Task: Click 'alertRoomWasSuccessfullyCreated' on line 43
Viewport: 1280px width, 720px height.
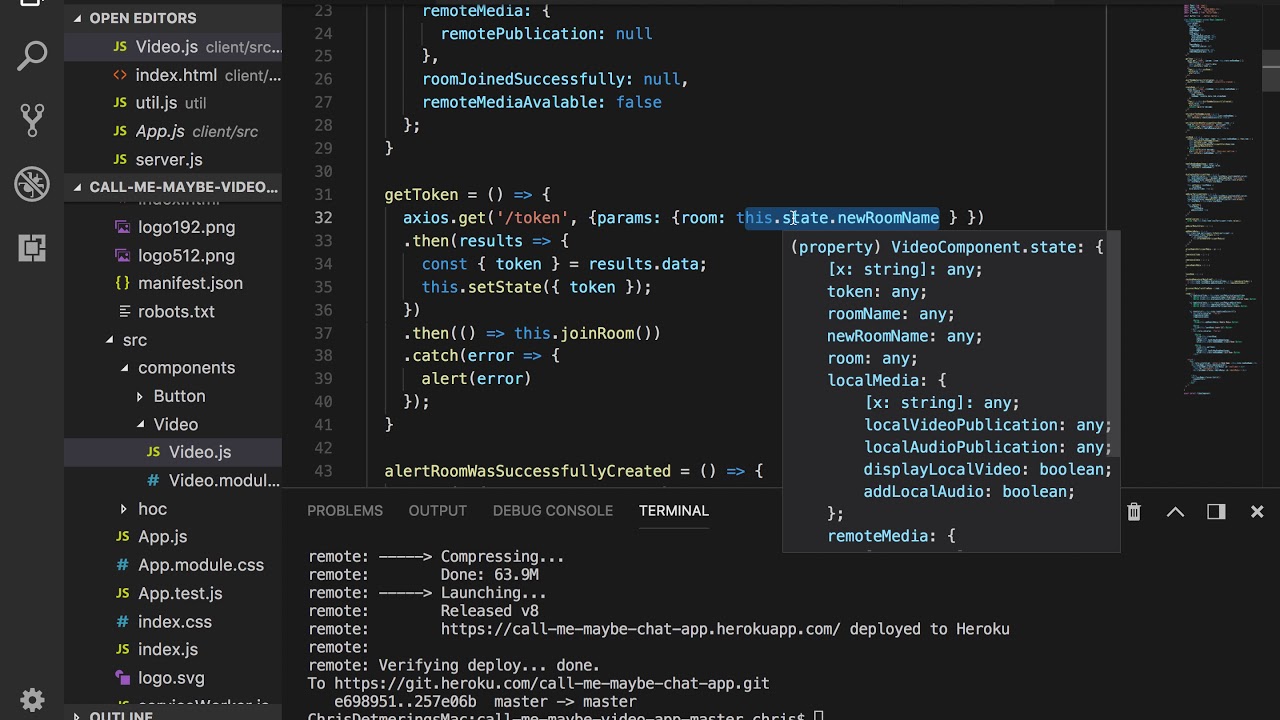Action: tap(528, 471)
